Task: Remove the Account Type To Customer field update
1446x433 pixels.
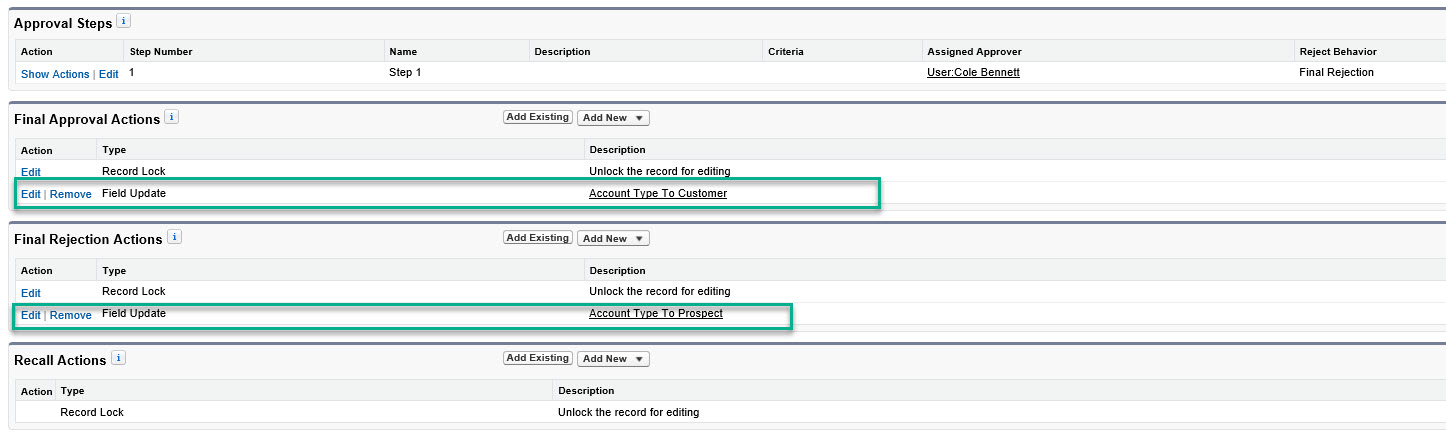Action: tap(71, 194)
